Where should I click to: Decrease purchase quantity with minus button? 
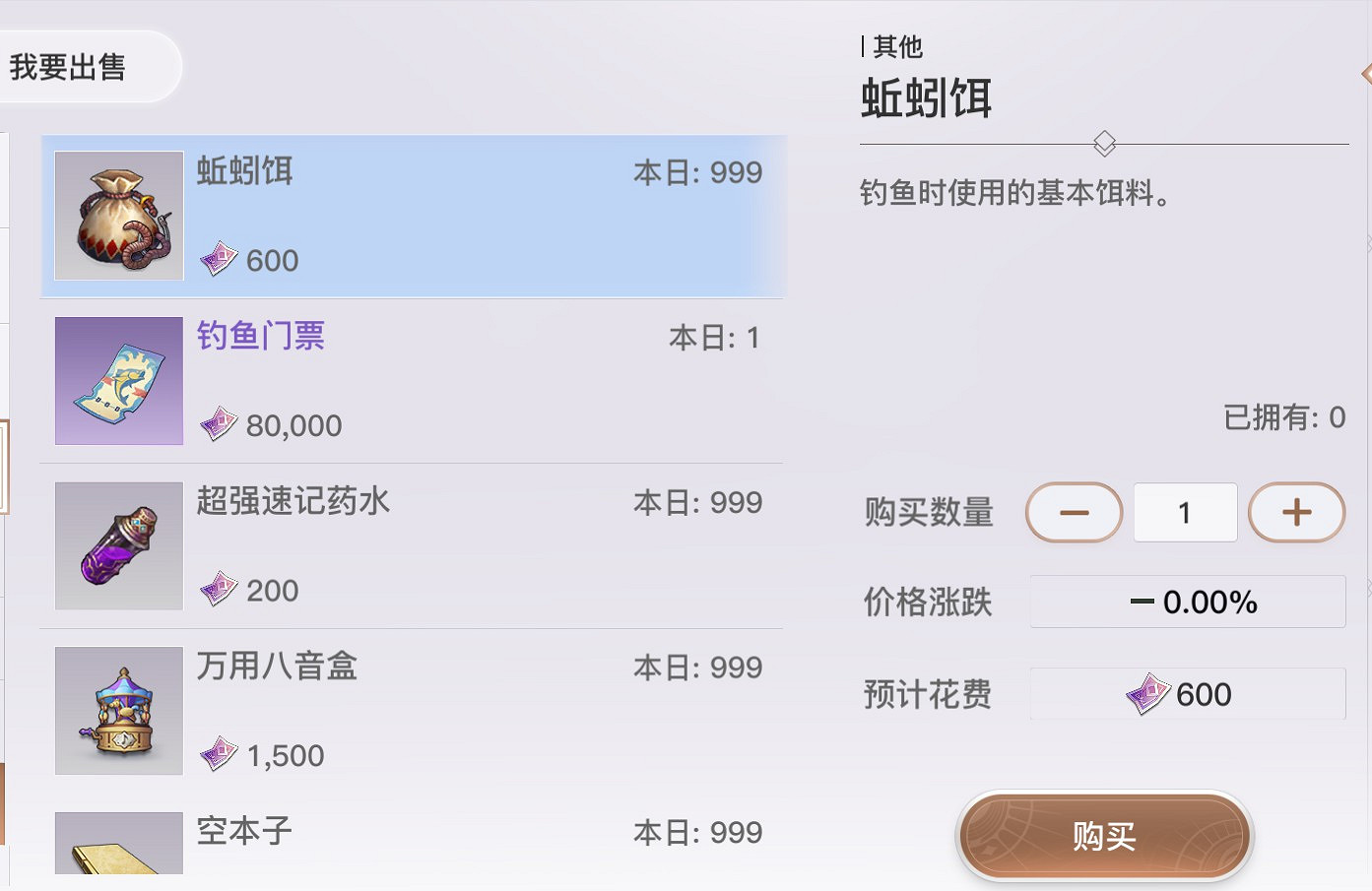[x=1074, y=512]
